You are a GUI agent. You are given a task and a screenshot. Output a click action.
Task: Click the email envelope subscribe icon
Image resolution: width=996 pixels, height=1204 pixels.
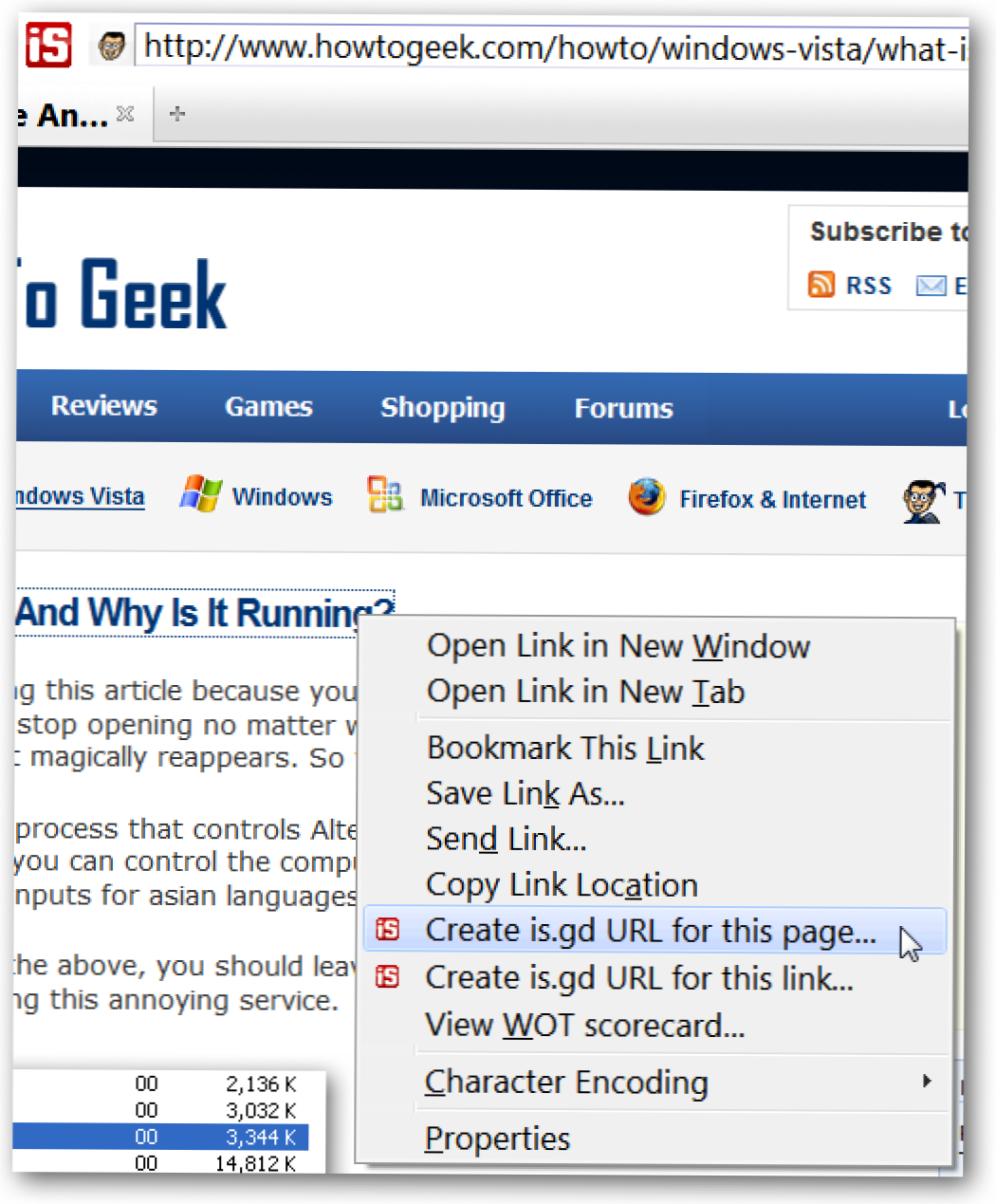coord(931,285)
